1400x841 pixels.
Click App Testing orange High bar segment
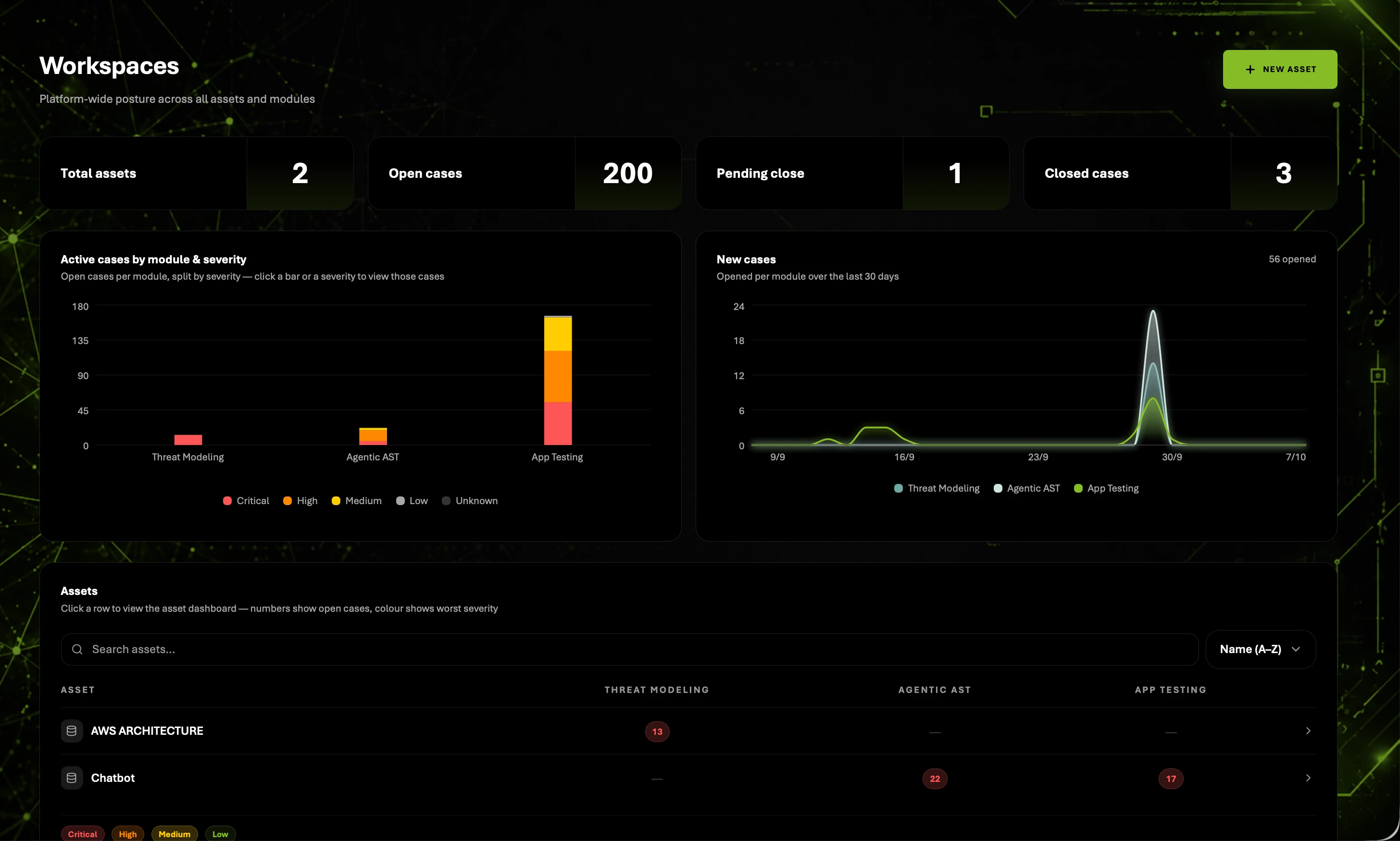(x=558, y=377)
